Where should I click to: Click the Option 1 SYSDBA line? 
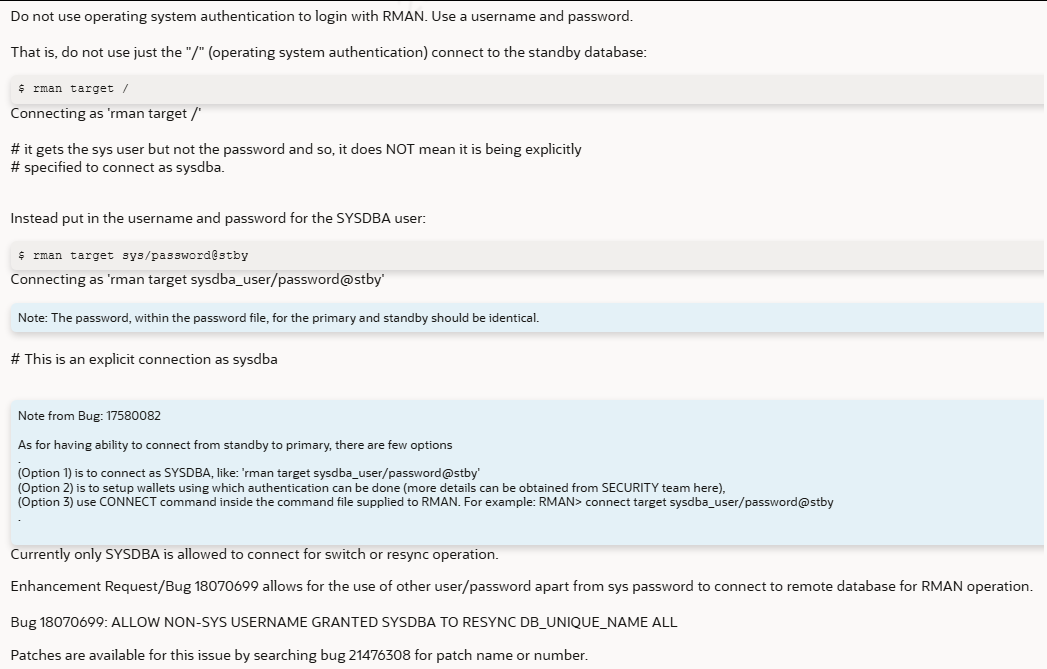tap(248, 473)
